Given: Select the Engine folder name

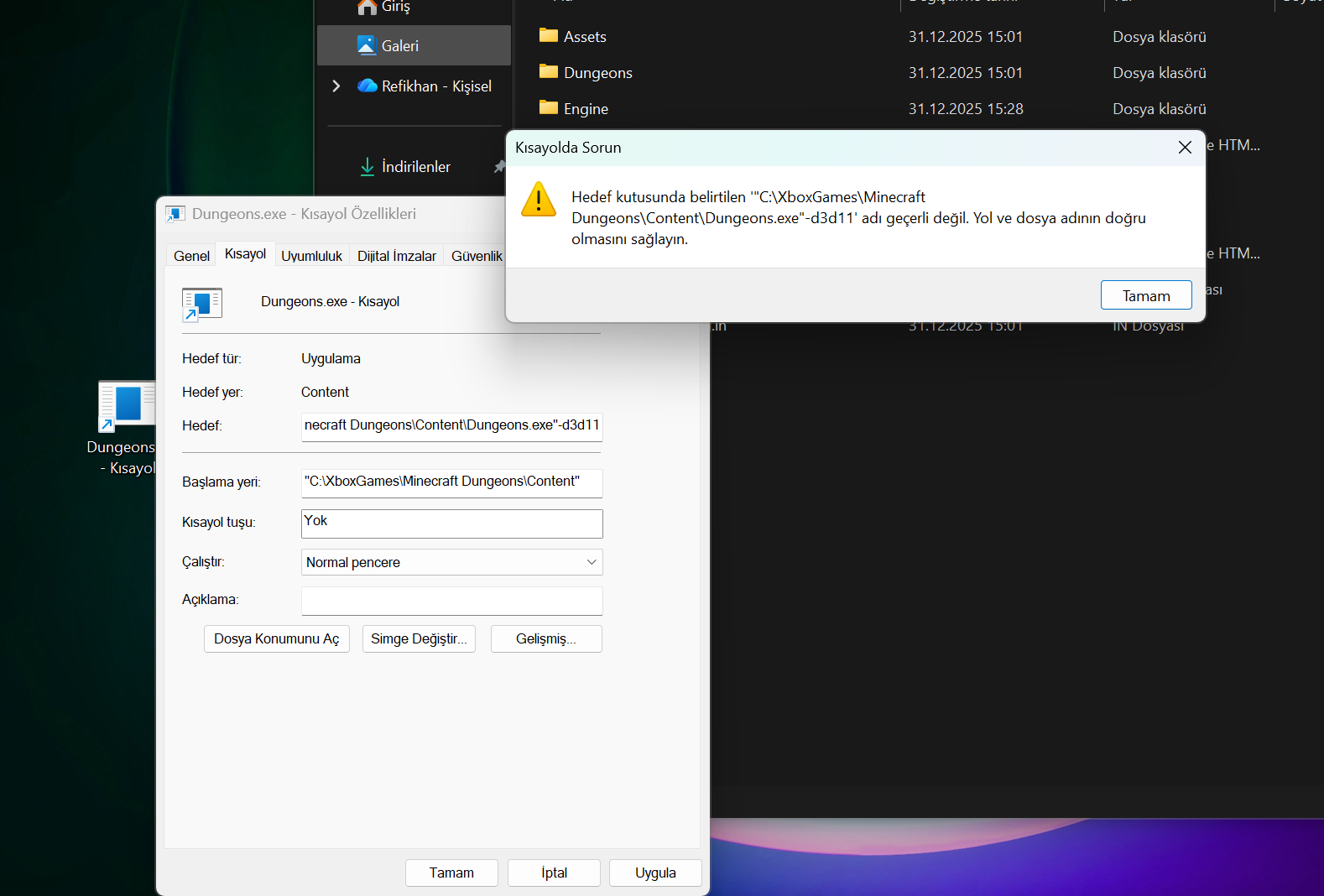Looking at the screenshot, I should tap(586, 109).
